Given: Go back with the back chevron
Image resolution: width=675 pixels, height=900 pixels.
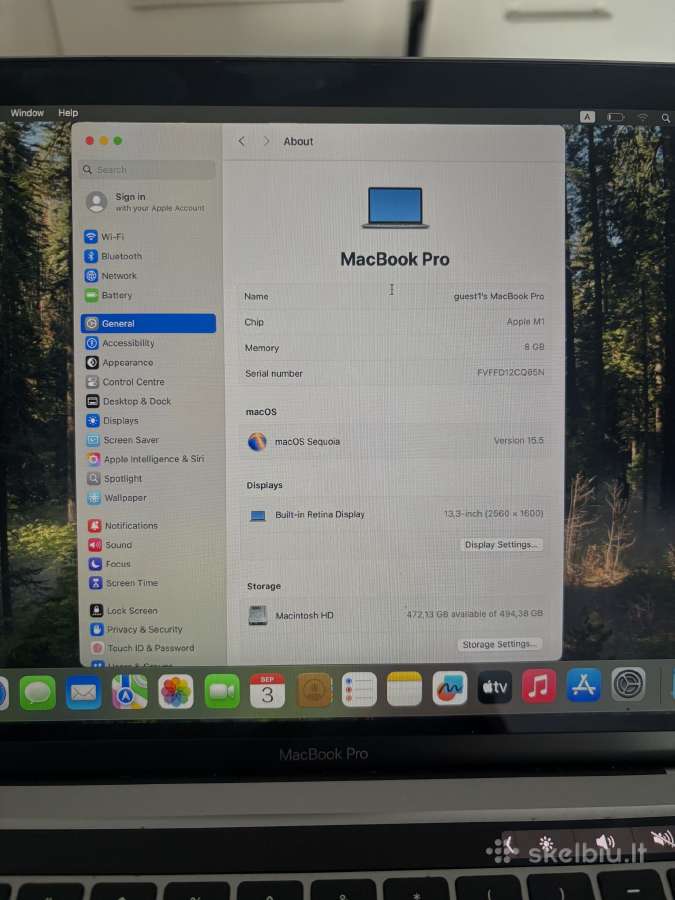Looking at the screenshot, I should [x=242, y=141].
